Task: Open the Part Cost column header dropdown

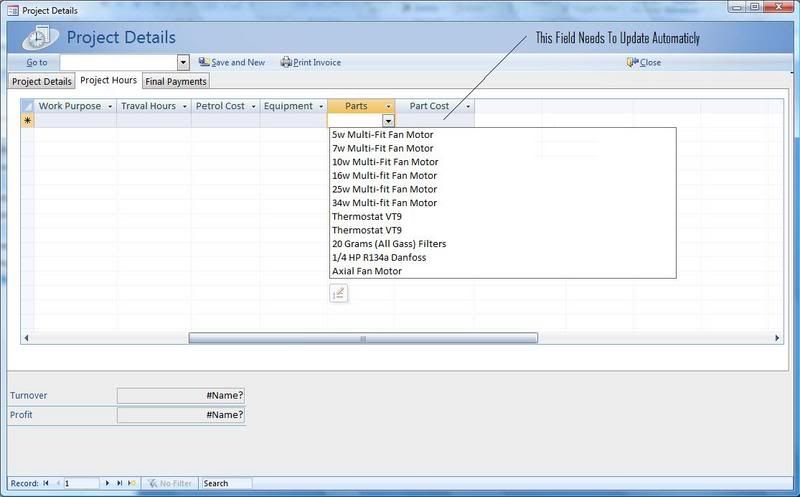Action: [x=467, y=106]
